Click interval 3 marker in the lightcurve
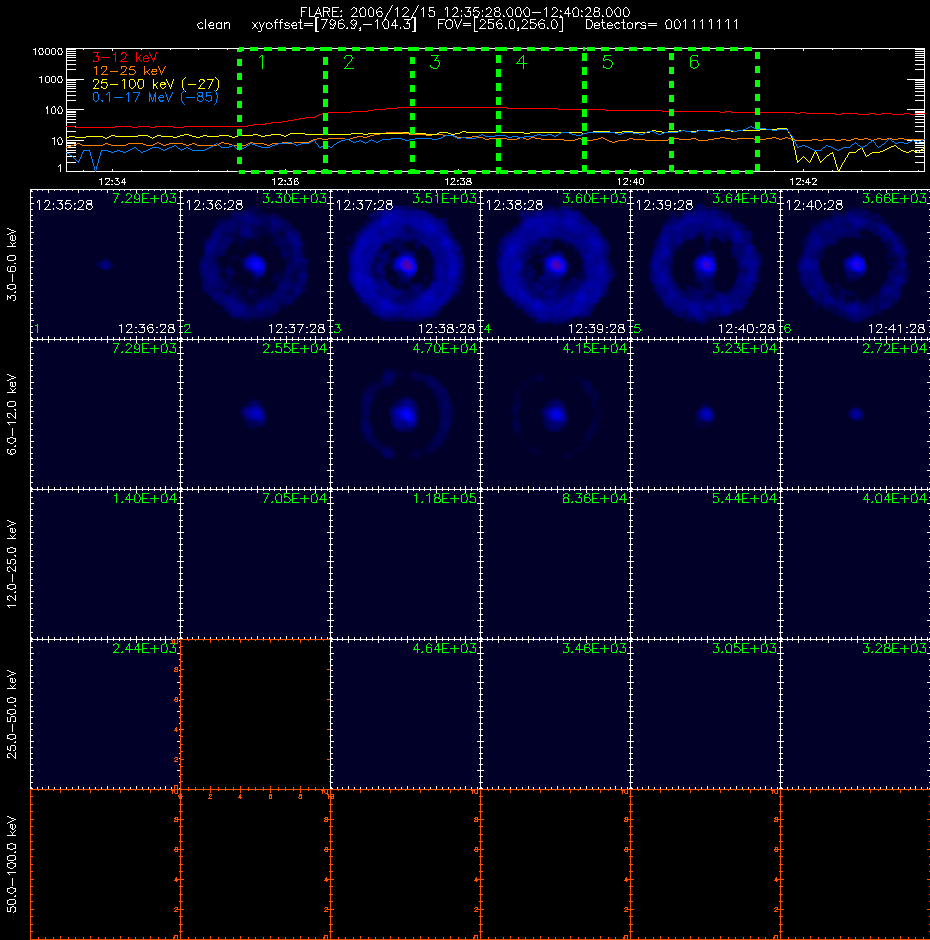 (435, 62)
